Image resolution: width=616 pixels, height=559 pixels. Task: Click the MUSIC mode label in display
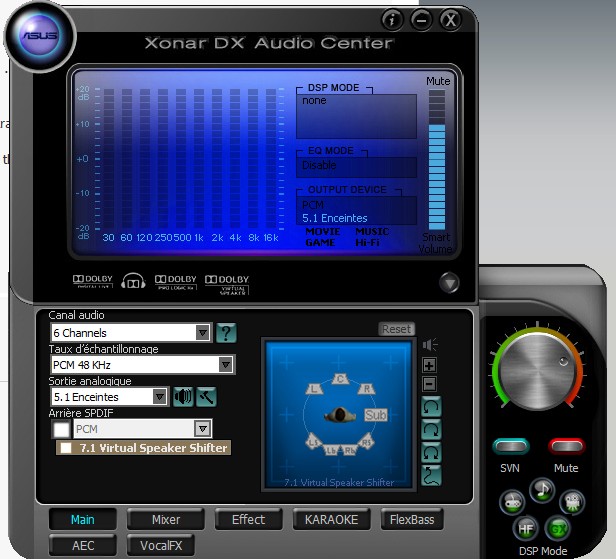(x=372, y=231)
